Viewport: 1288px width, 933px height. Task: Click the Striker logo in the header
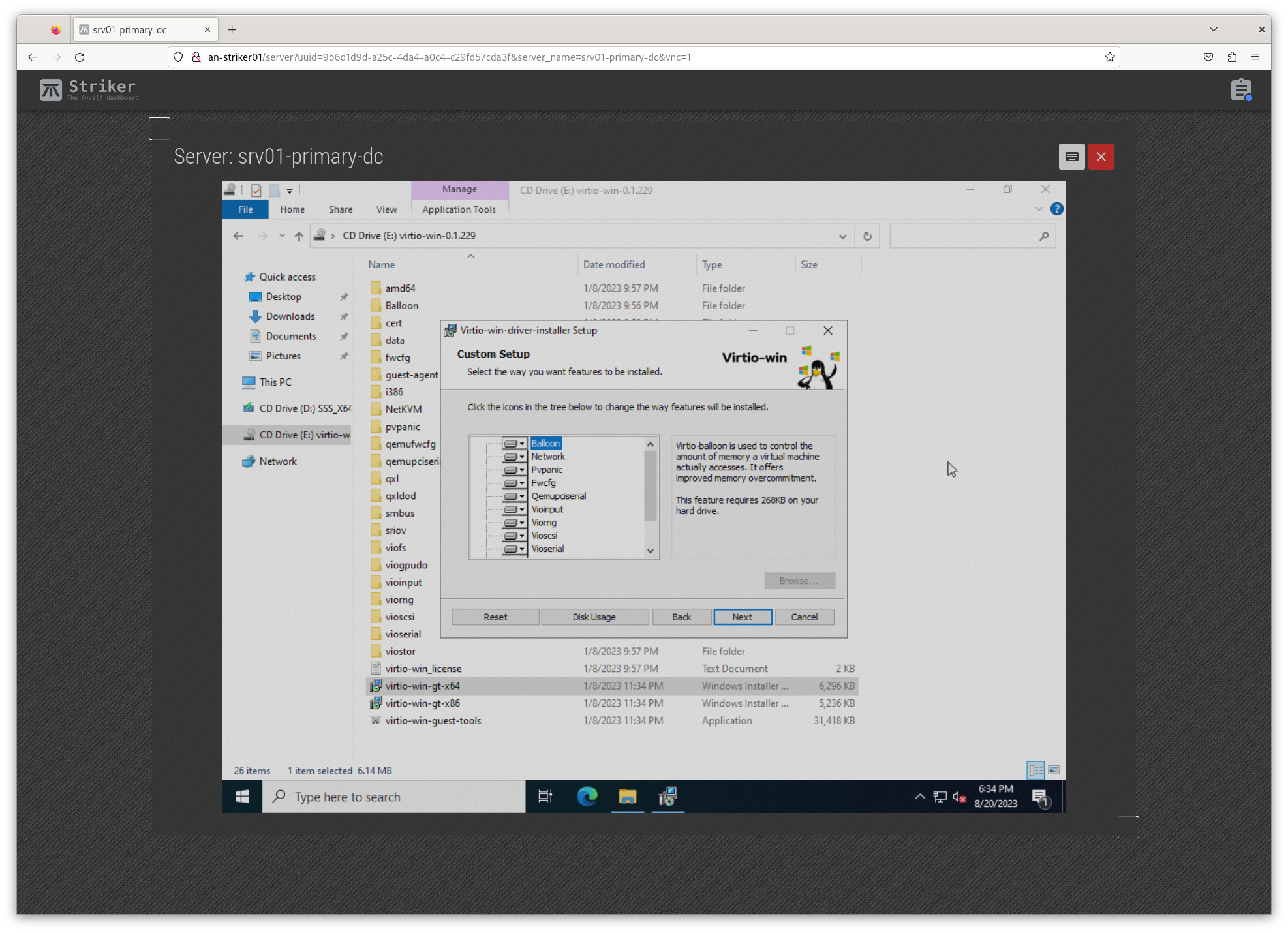coord(89,89)
